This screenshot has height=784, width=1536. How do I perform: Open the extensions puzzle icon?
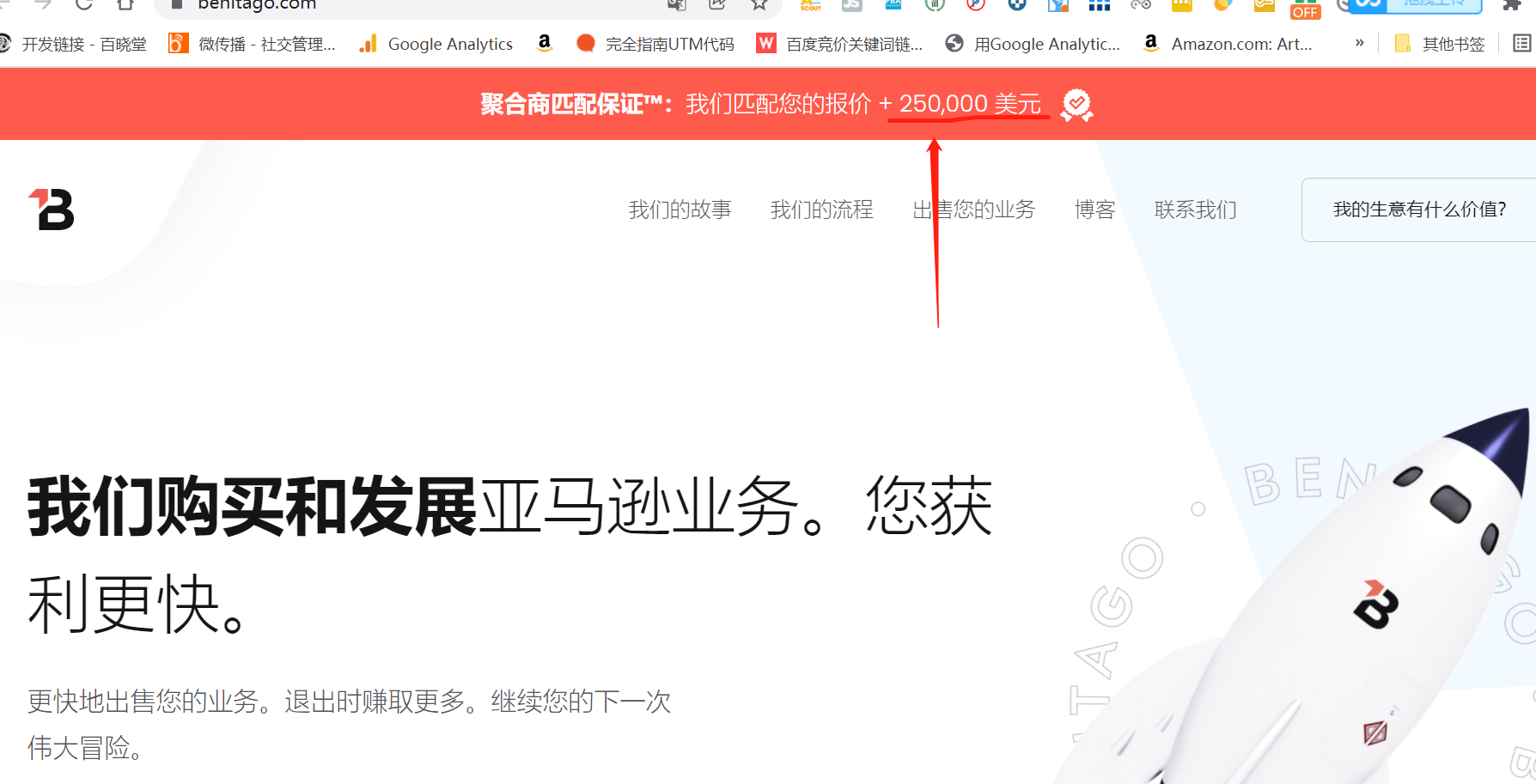coord(1512,5)
